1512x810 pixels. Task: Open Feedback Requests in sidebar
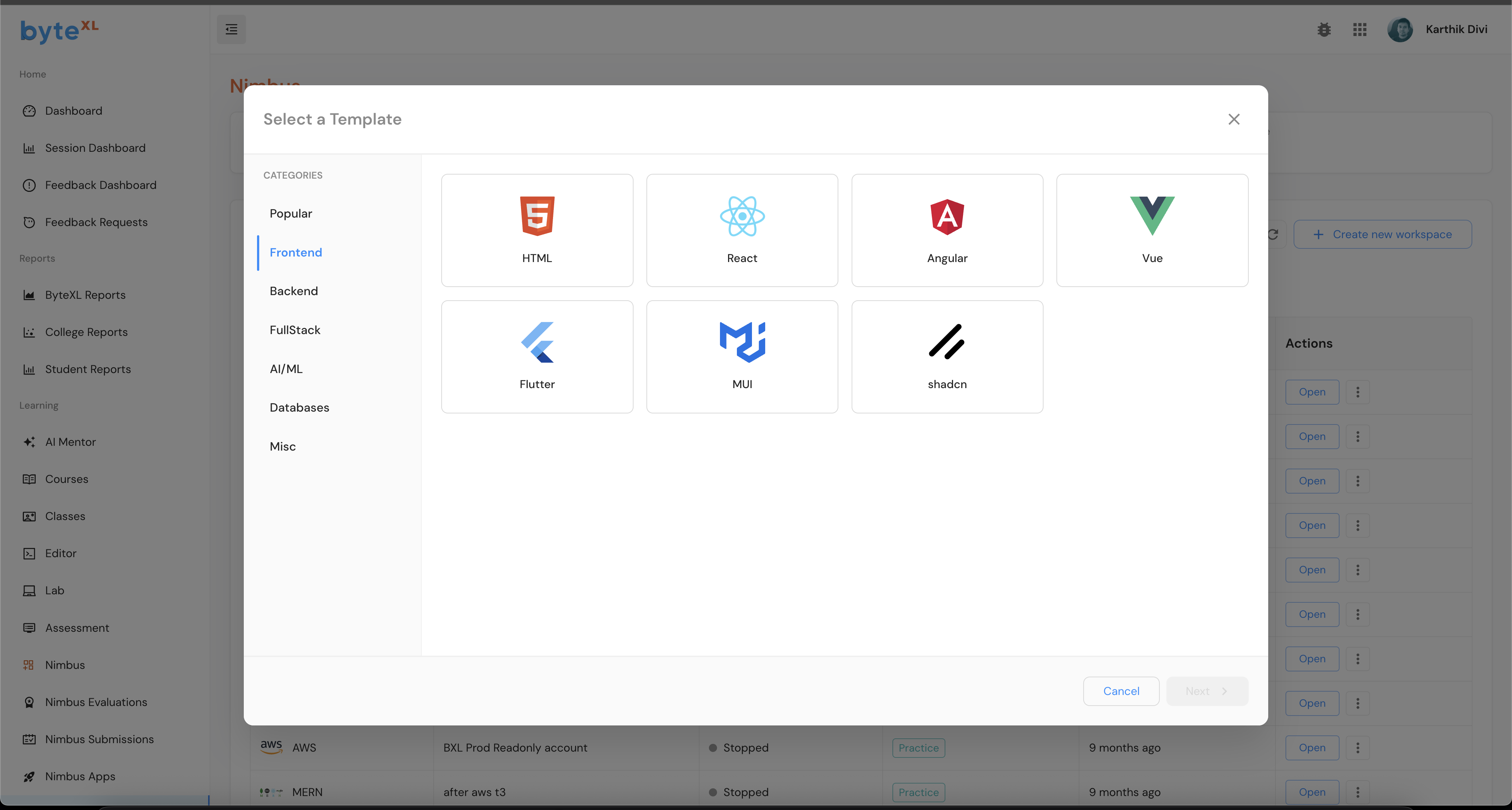(96, 222)
